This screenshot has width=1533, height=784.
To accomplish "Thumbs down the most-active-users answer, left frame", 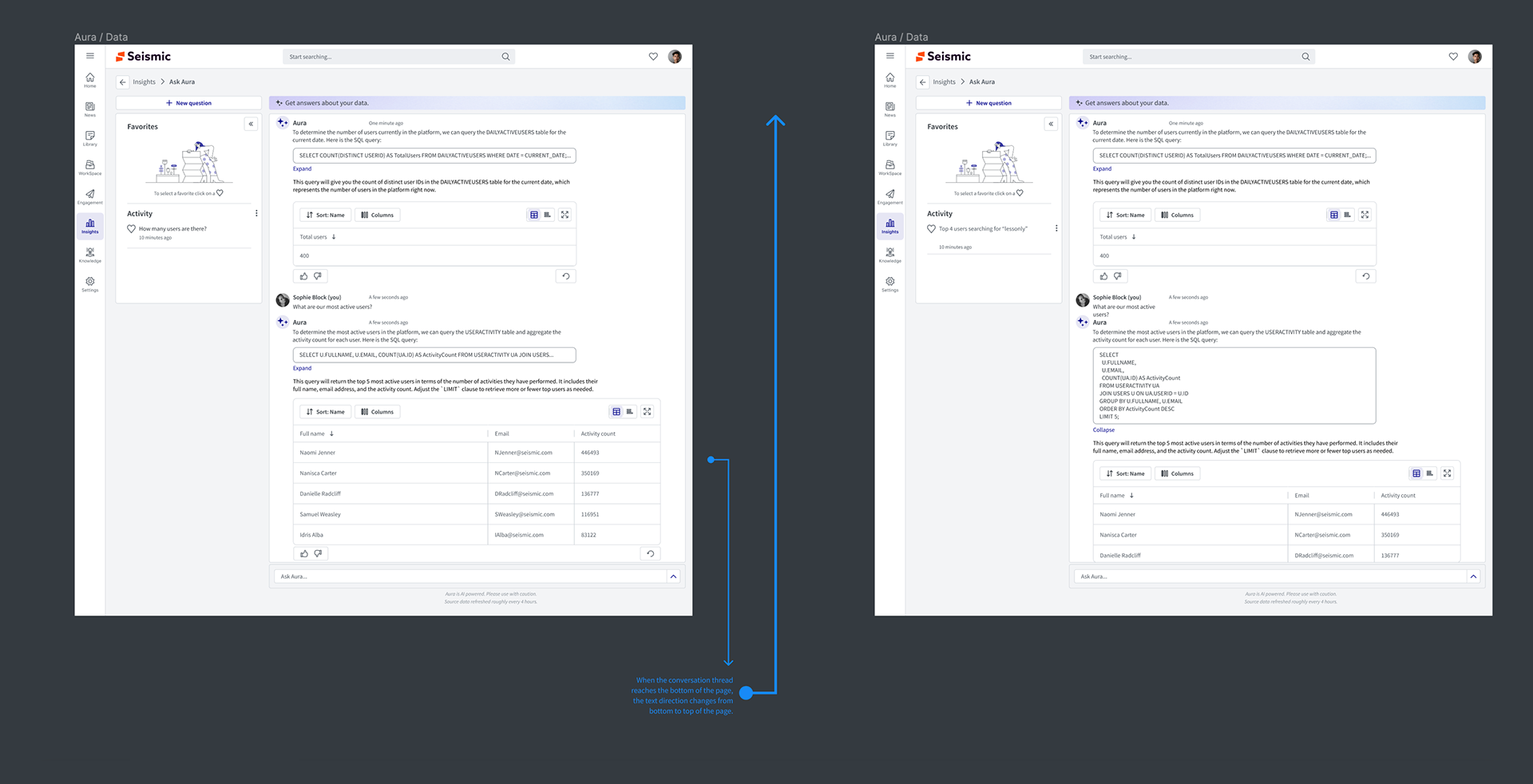I will 318,553.
